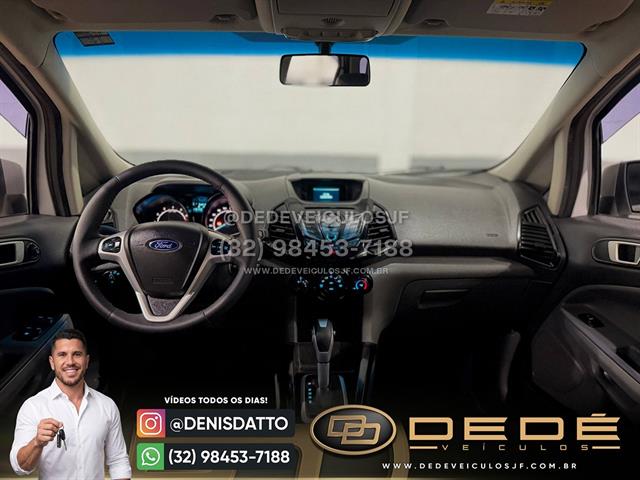
Task: Click the WhatsApp logo icon
Action: tap(151, 457)
